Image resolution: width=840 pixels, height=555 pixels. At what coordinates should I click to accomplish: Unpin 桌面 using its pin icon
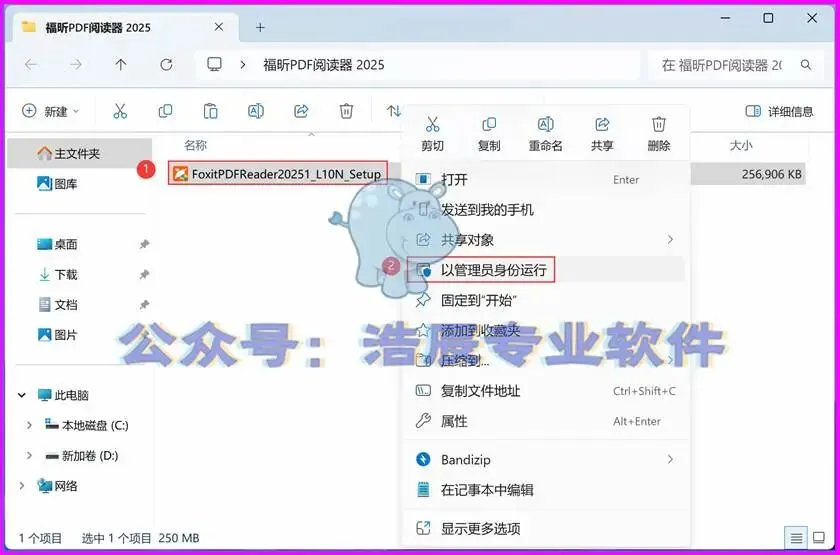[144, 244]
